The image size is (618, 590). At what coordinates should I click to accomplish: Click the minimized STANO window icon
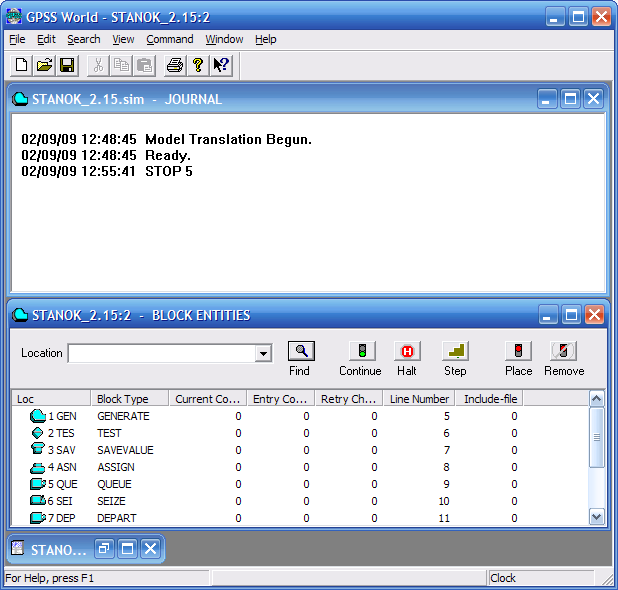tap(18, 548)
